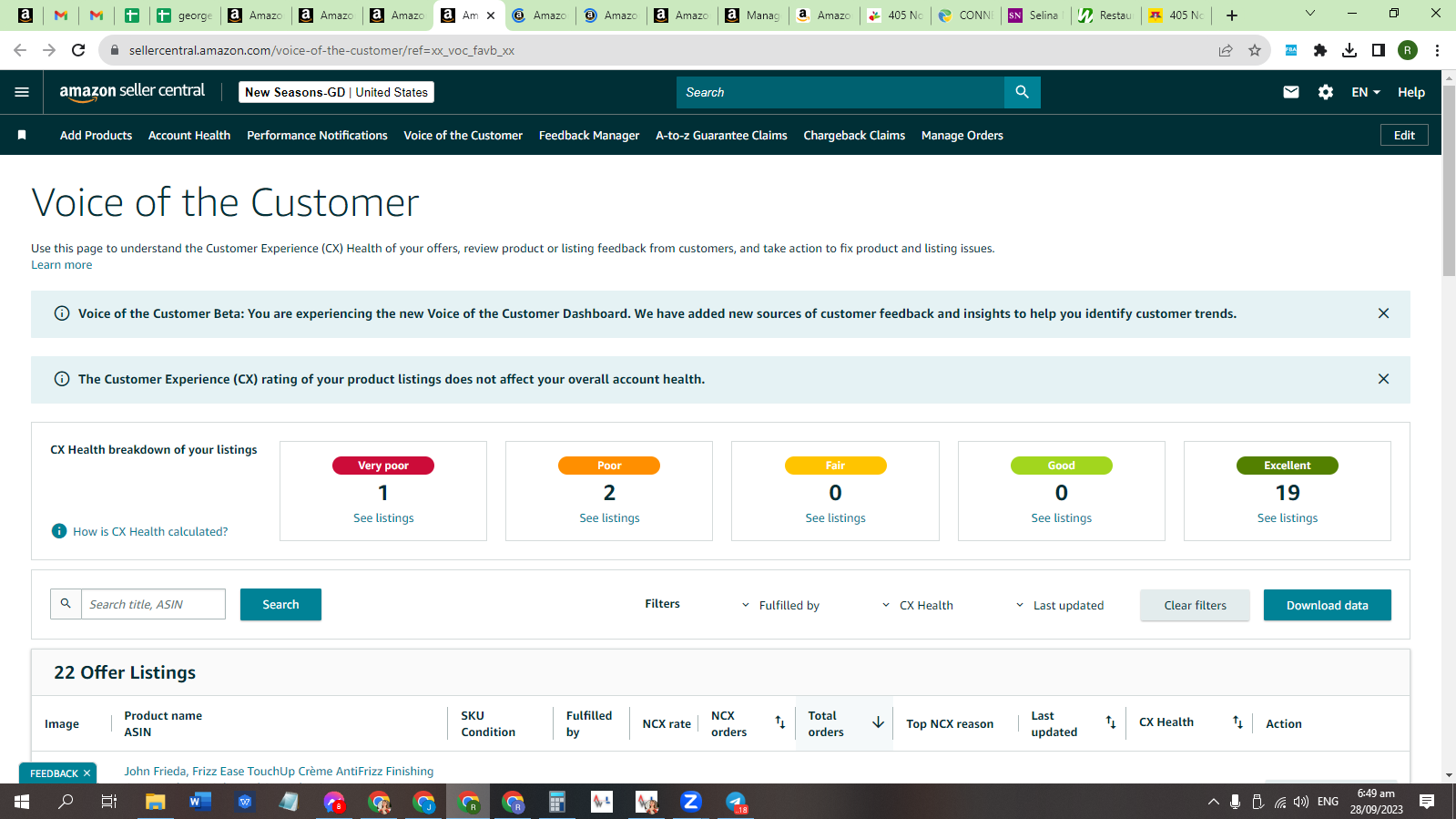See listings under Very poor
Screen dimensions: 1456x819
tap(383, 517)
